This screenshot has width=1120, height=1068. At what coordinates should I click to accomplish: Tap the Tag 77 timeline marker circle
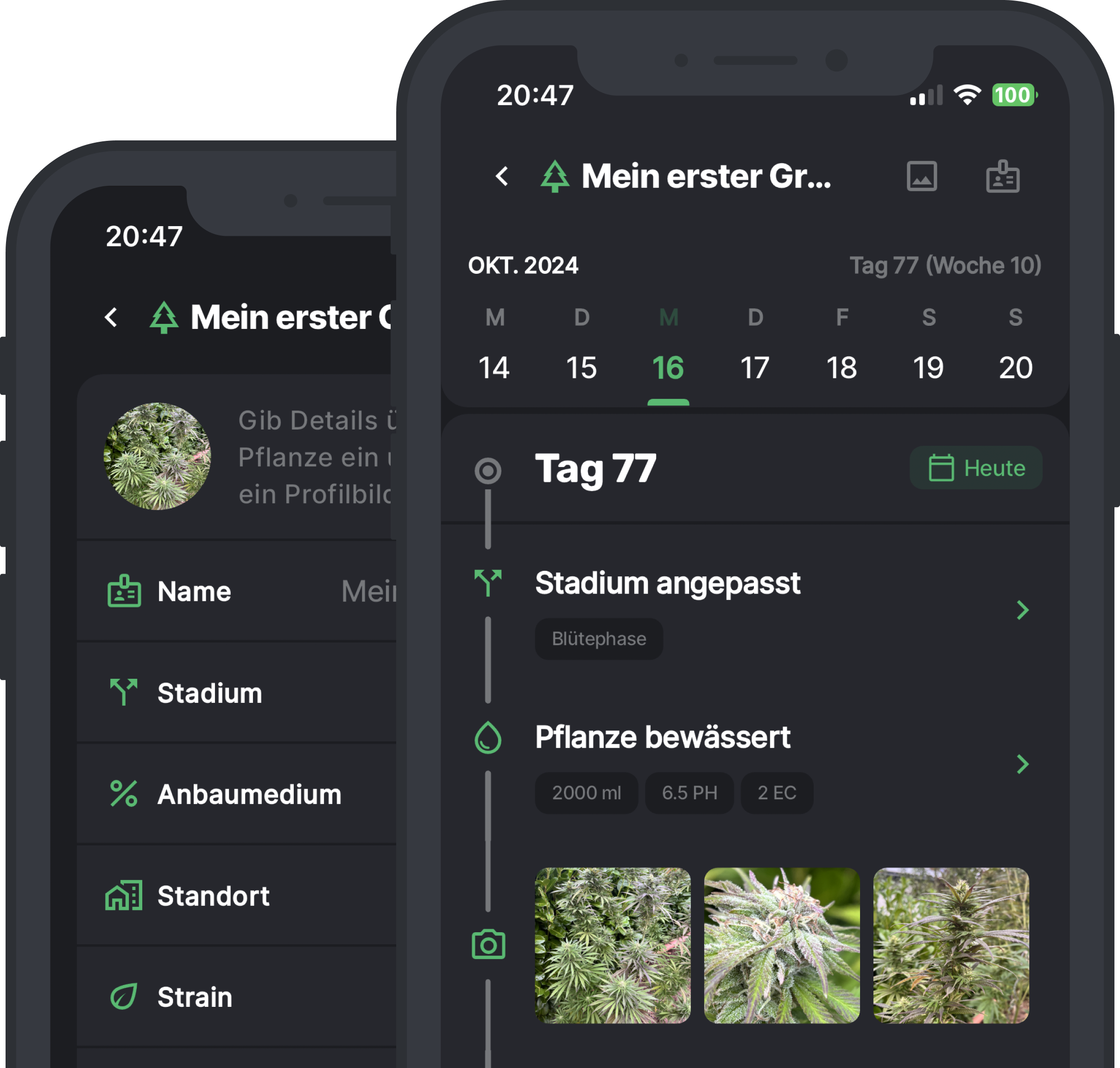488,471
